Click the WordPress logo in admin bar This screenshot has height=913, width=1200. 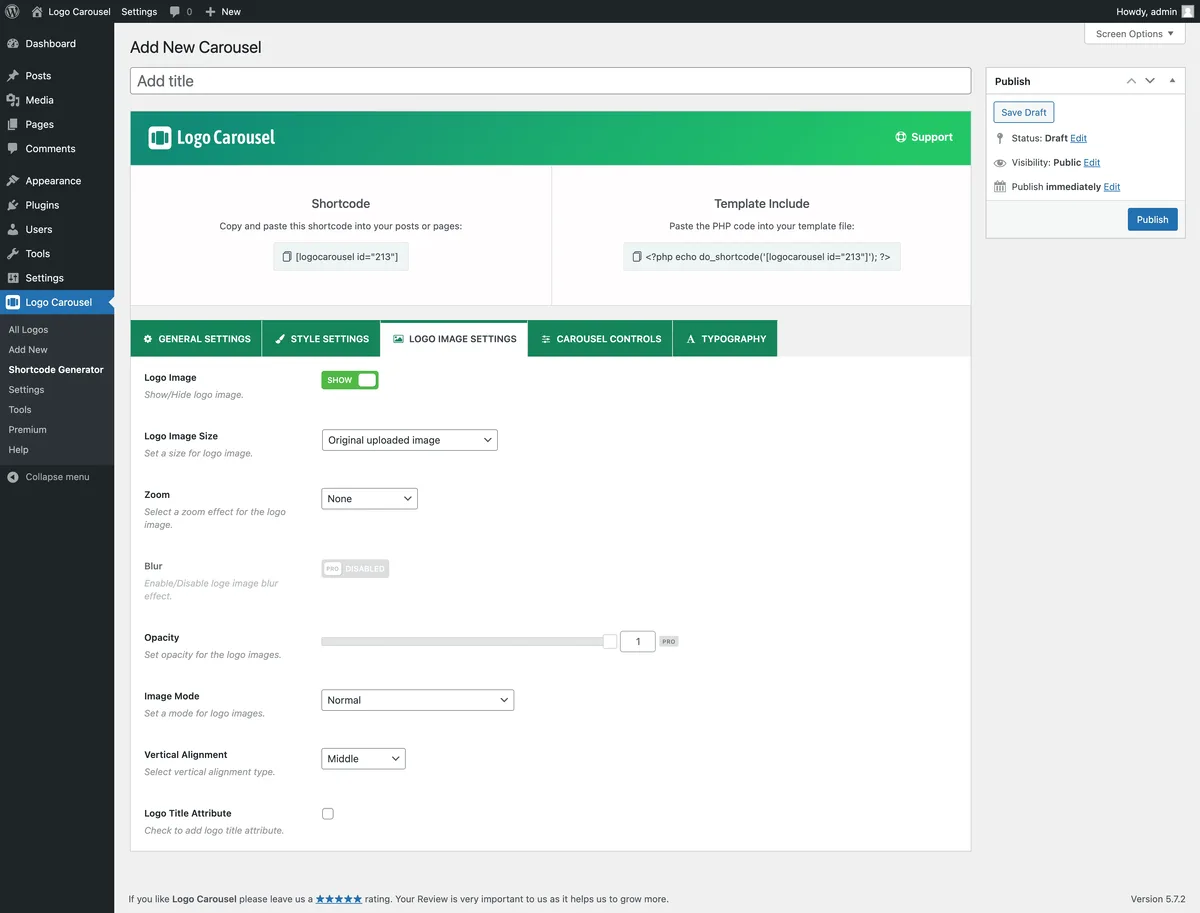(12, 12)
